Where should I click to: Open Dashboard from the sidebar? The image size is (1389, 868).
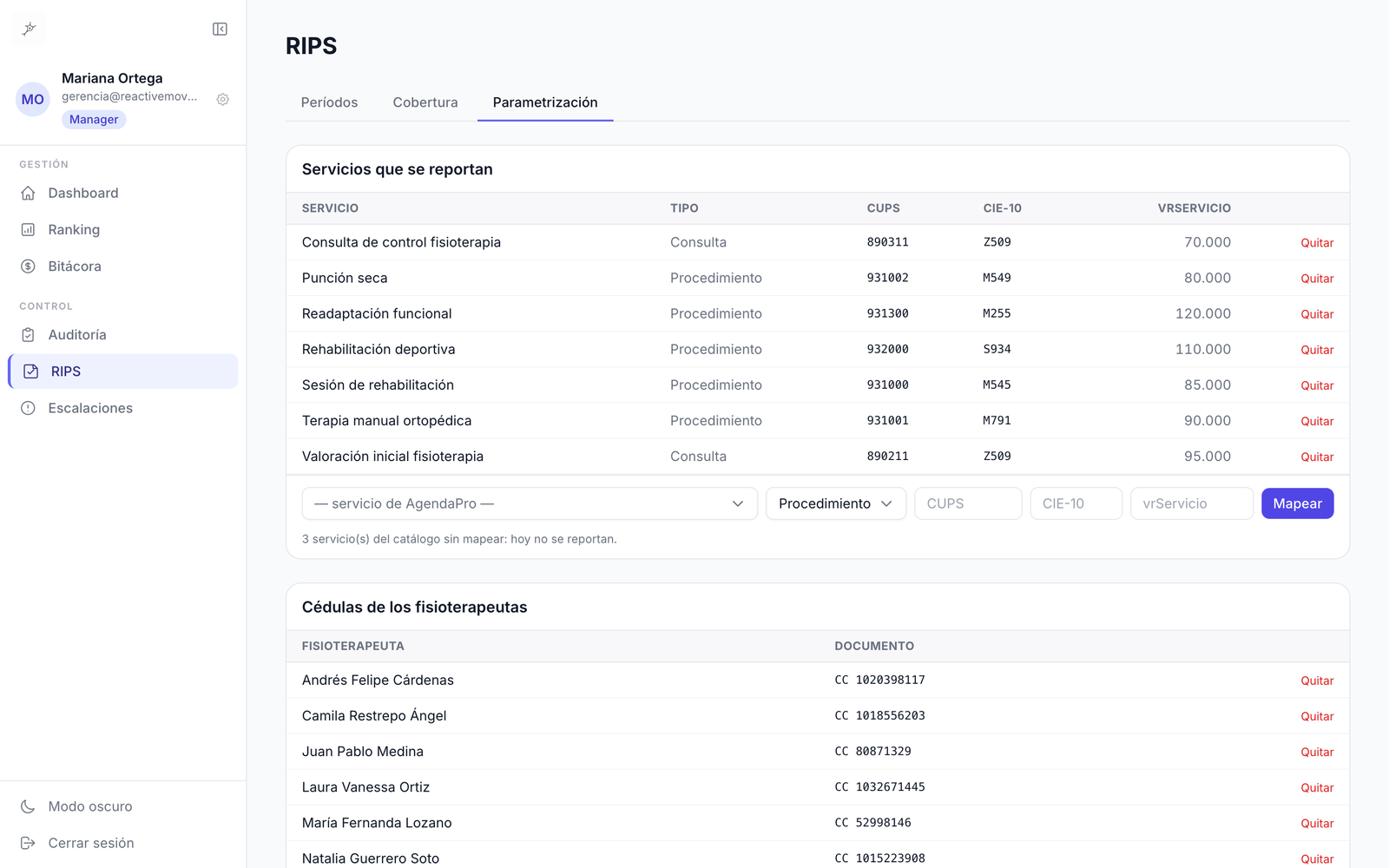pyautogui.click(x=123, y=194)
